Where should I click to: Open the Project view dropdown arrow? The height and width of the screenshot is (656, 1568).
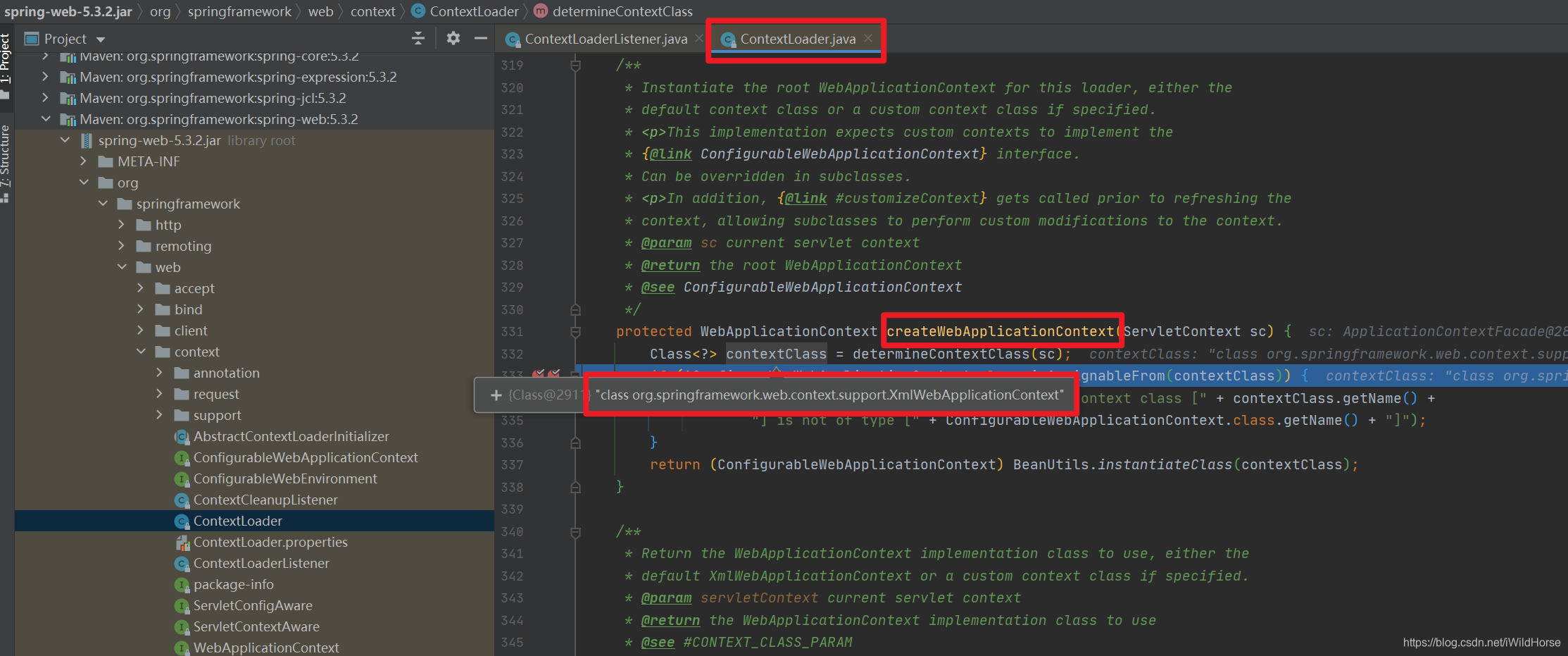tap(101, 39)
